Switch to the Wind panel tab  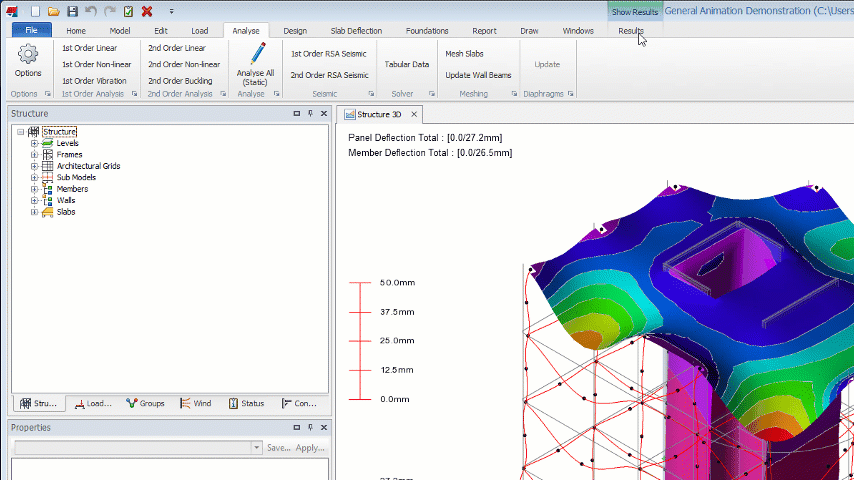pyautogui.click(x=196, y=404)
